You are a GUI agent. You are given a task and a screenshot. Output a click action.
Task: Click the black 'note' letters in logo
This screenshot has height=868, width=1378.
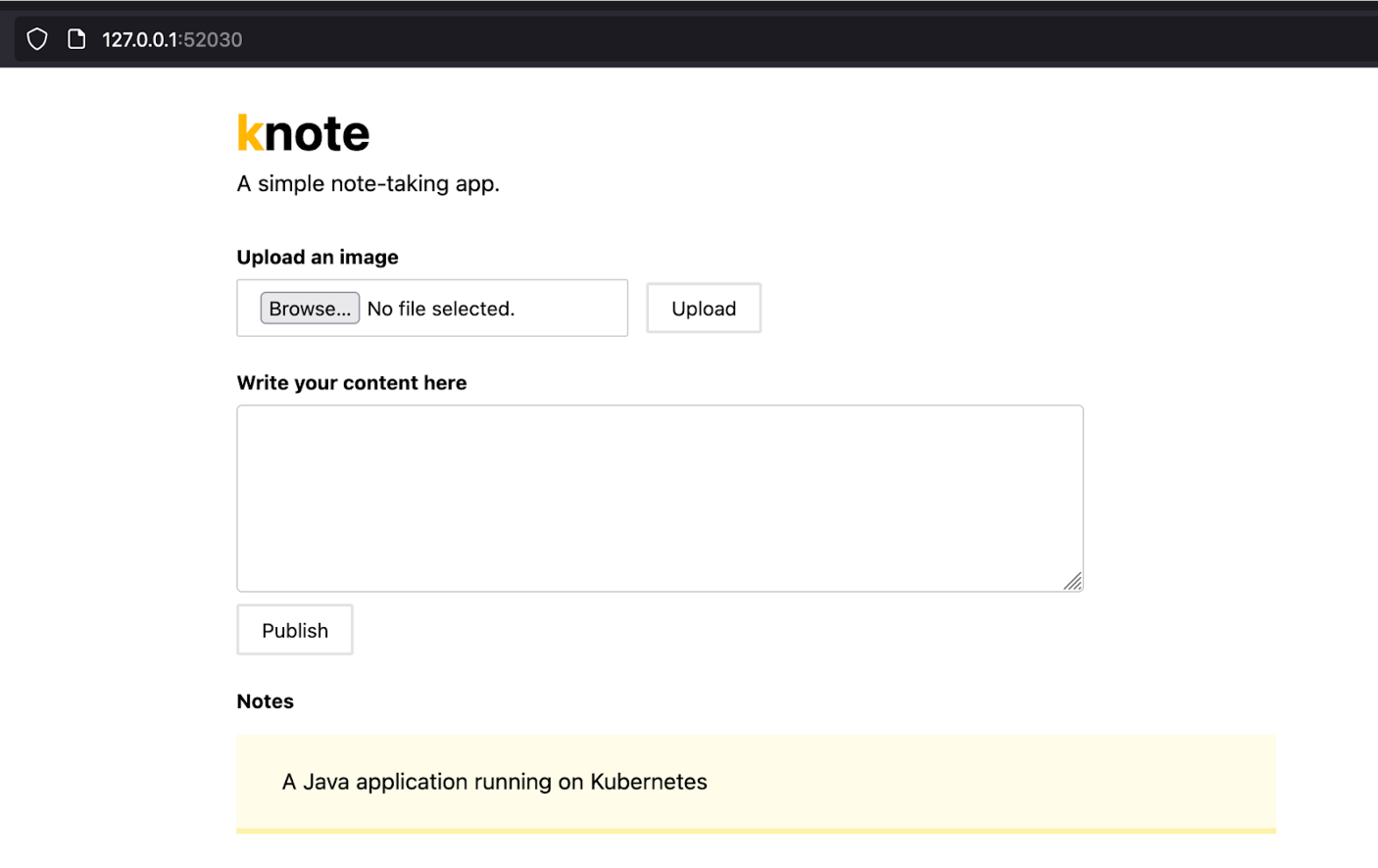click(x=318, y=134)
